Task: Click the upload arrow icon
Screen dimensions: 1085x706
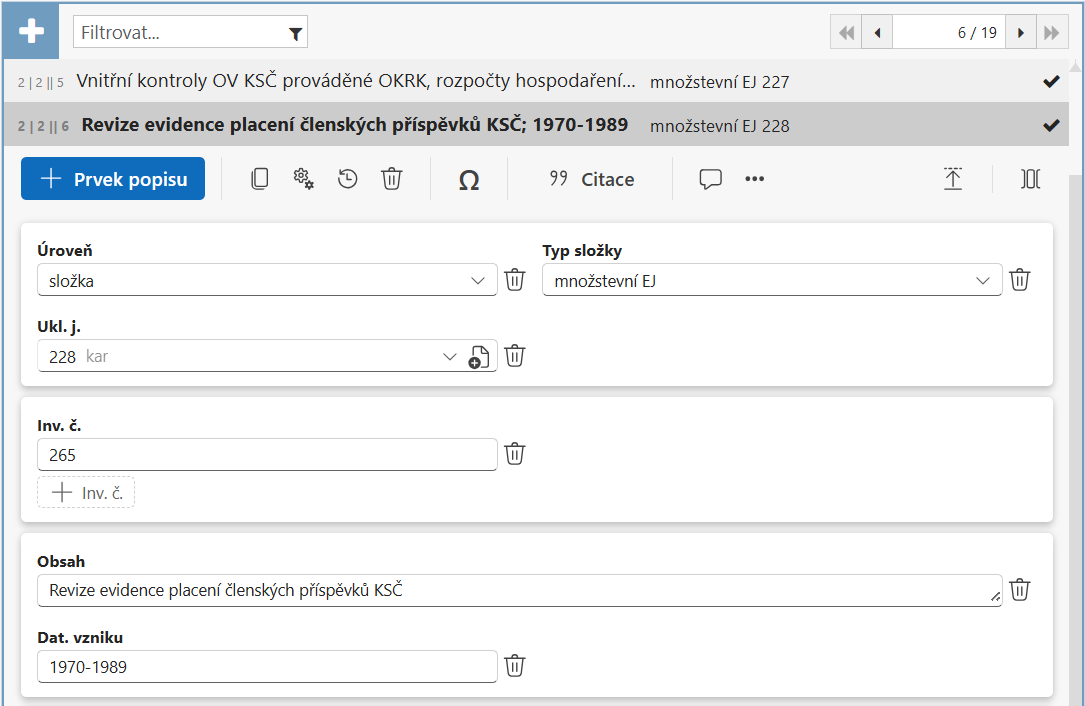Action: point(953,179)
